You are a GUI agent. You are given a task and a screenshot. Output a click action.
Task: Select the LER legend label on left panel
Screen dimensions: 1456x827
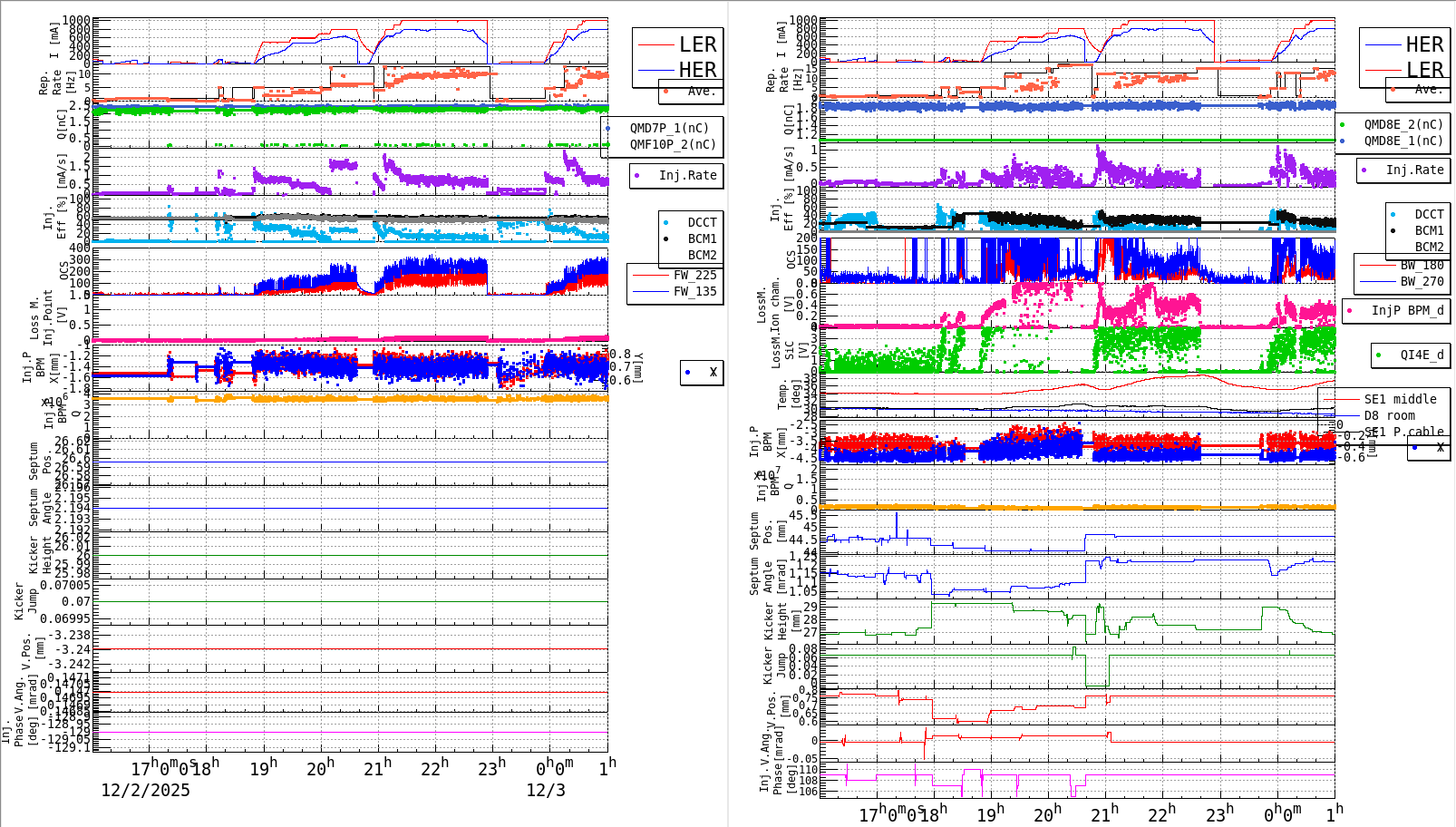coord(698,44)
